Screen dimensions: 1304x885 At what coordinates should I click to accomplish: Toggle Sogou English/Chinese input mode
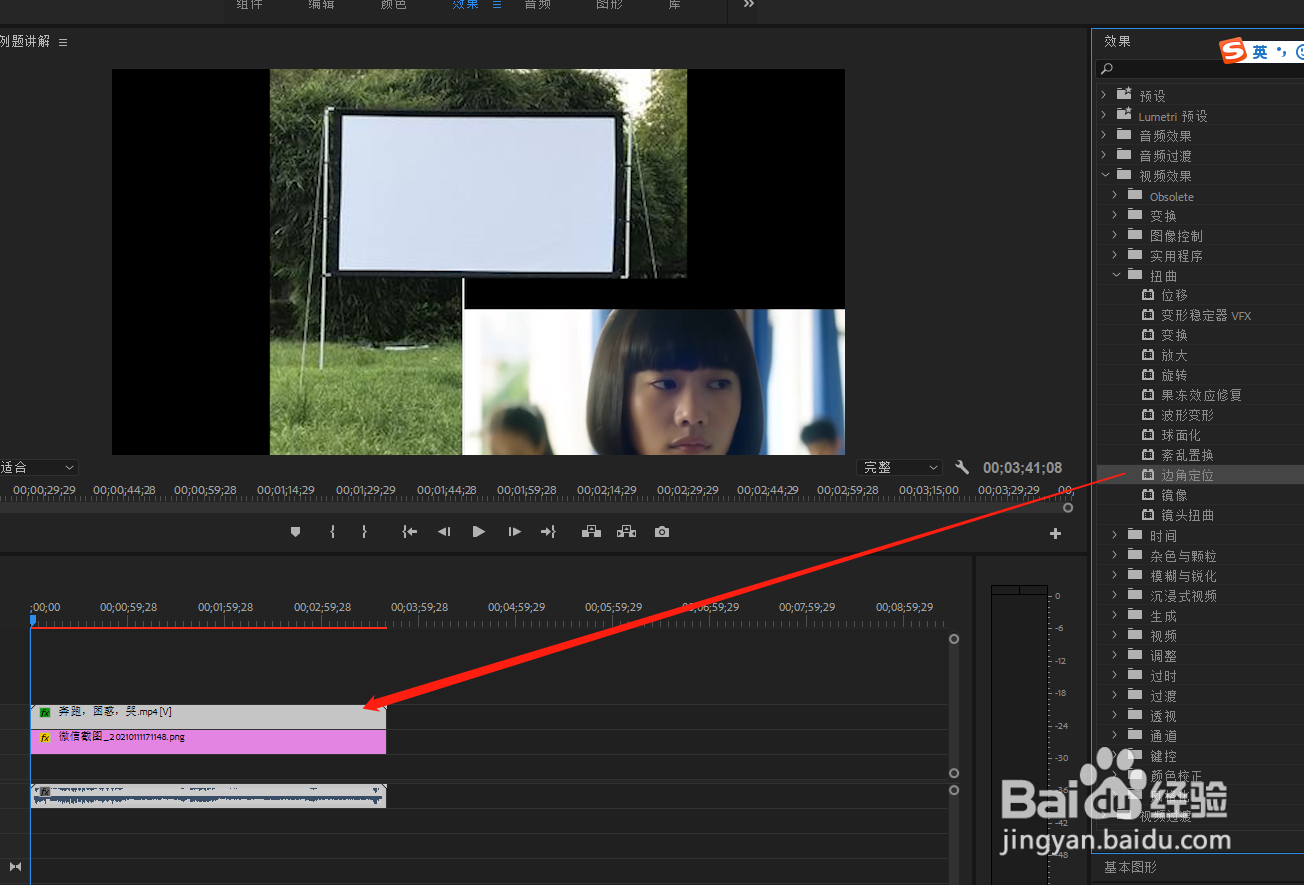coord(1259,52)
